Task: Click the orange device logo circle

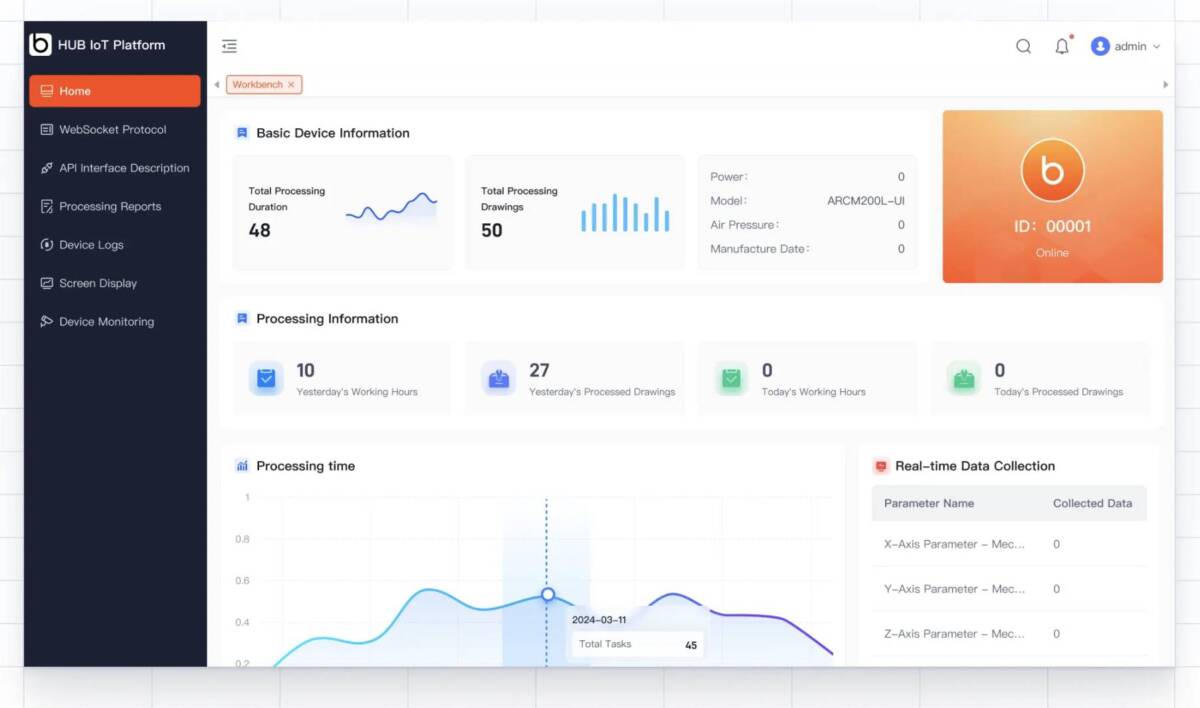Action: pyautogui.click(x=1052, y=171)
